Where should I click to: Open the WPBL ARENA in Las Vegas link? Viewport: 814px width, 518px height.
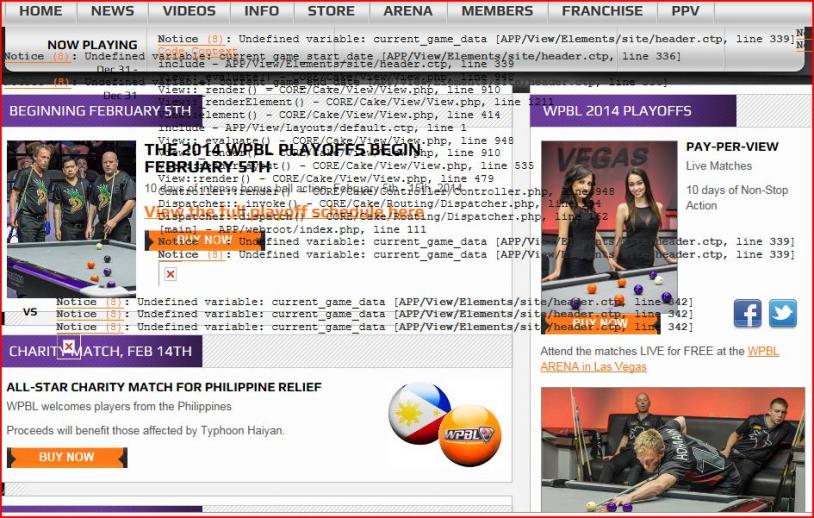point(660,359)
